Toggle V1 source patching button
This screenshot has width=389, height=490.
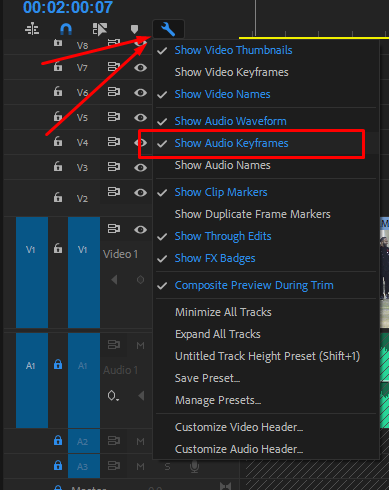click(32, 272)
